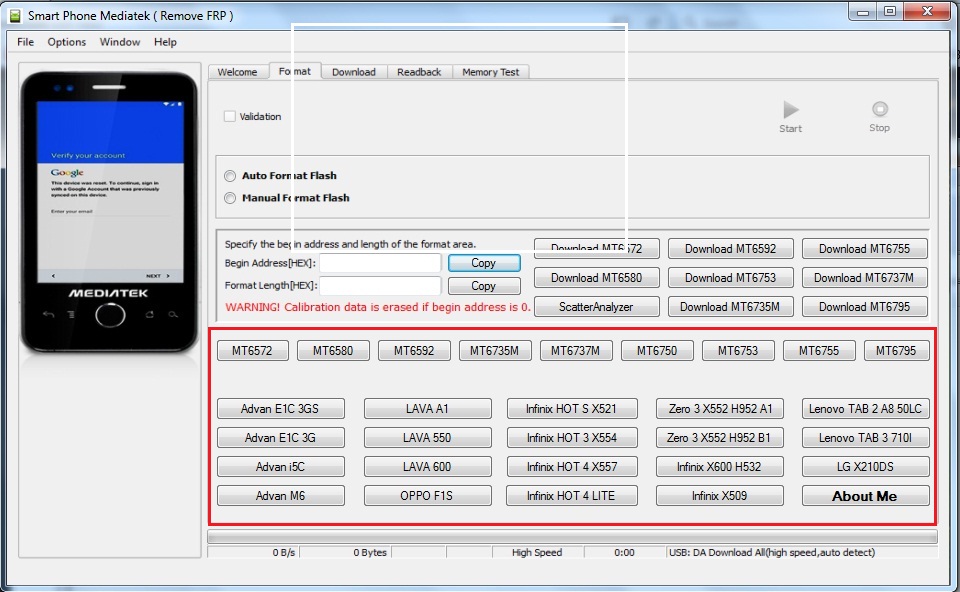
Task: Click the Download MT6580 button
Action: click(x=597, y=278)
